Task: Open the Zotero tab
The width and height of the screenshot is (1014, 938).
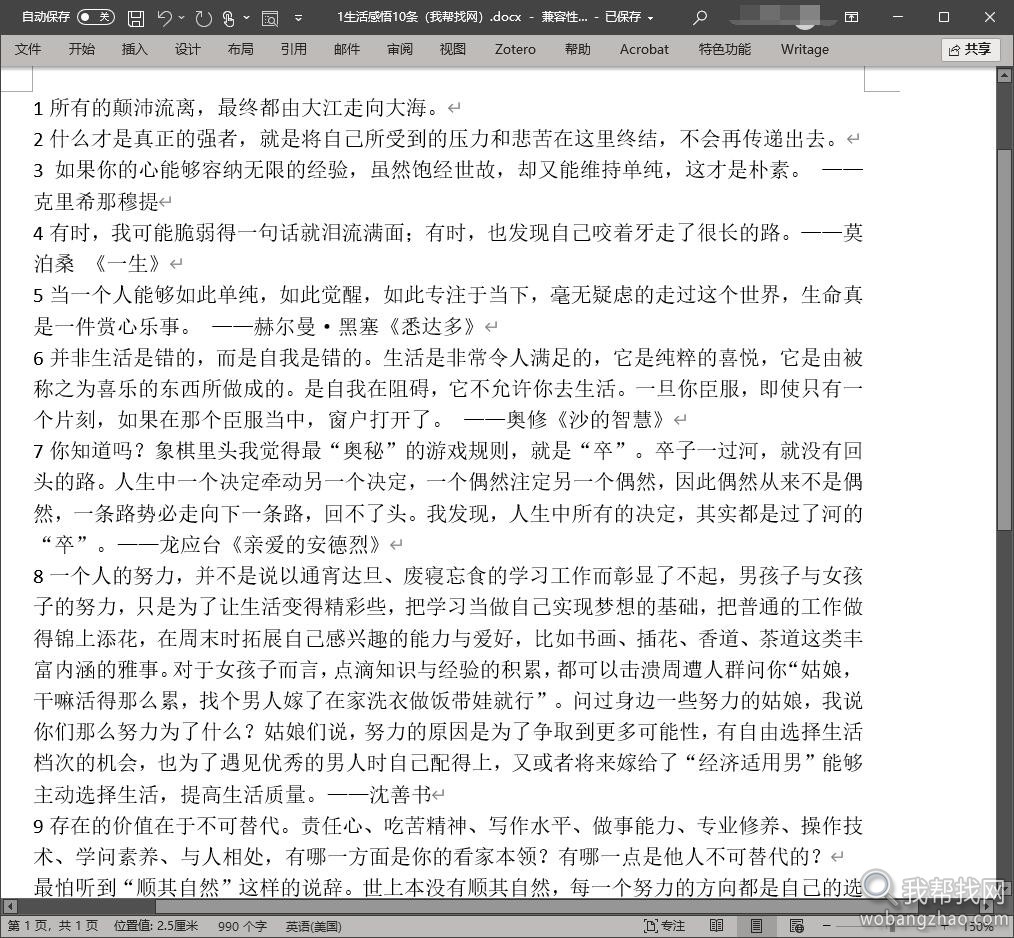Action: pyautogui.click(x=515, y=49)
